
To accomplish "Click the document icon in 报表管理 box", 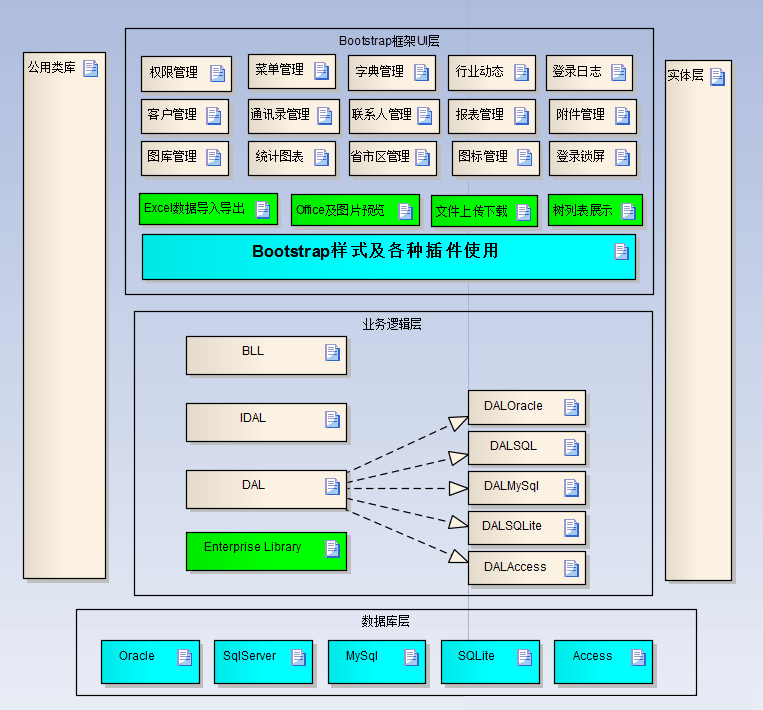I will [x=522, y=116].
